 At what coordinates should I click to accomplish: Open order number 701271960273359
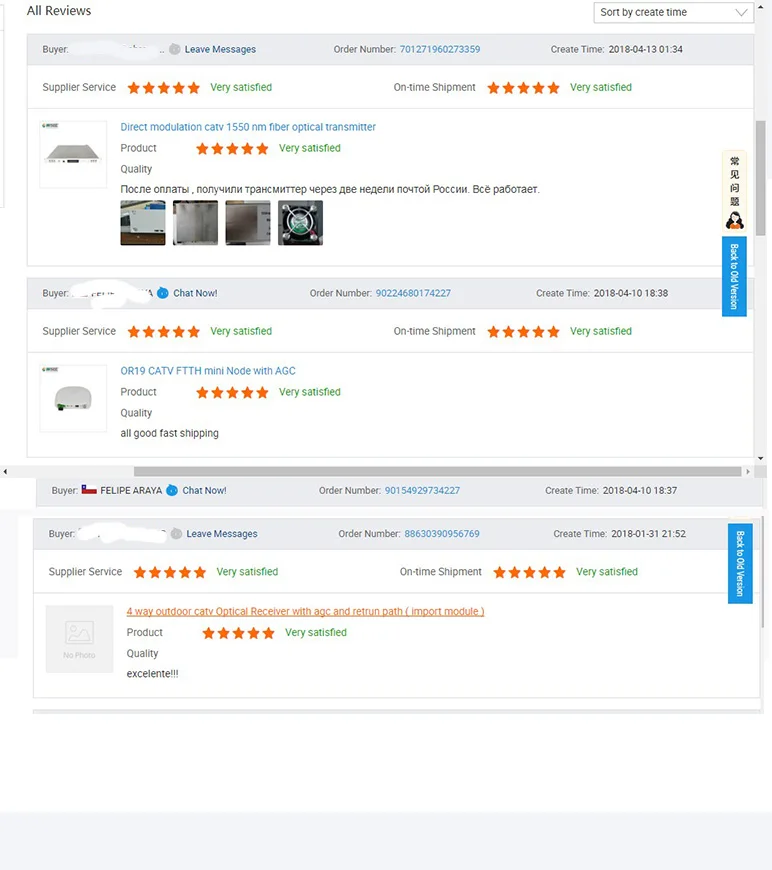pos(440,49)
